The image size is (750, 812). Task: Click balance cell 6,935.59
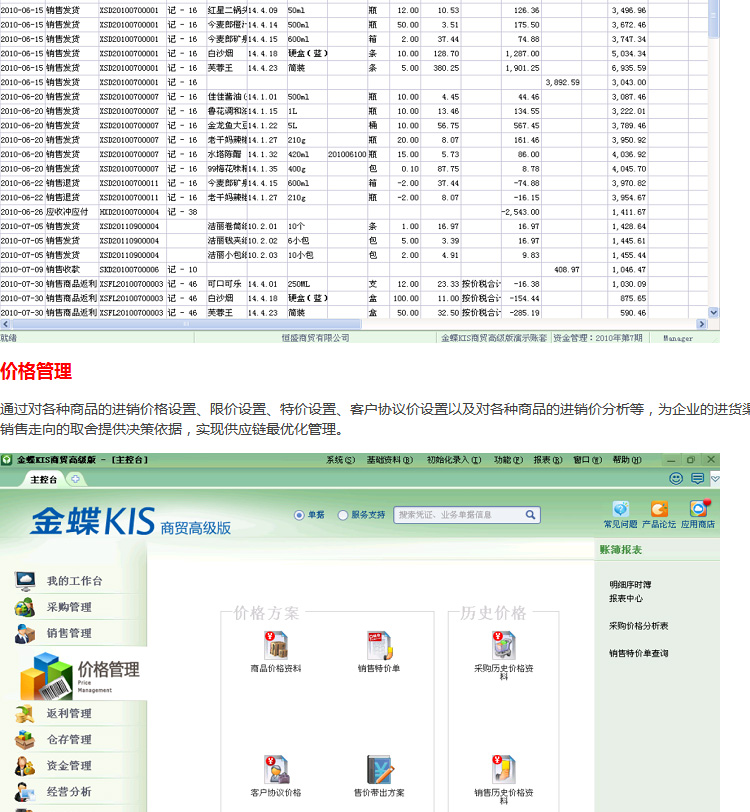coord(629,68)
